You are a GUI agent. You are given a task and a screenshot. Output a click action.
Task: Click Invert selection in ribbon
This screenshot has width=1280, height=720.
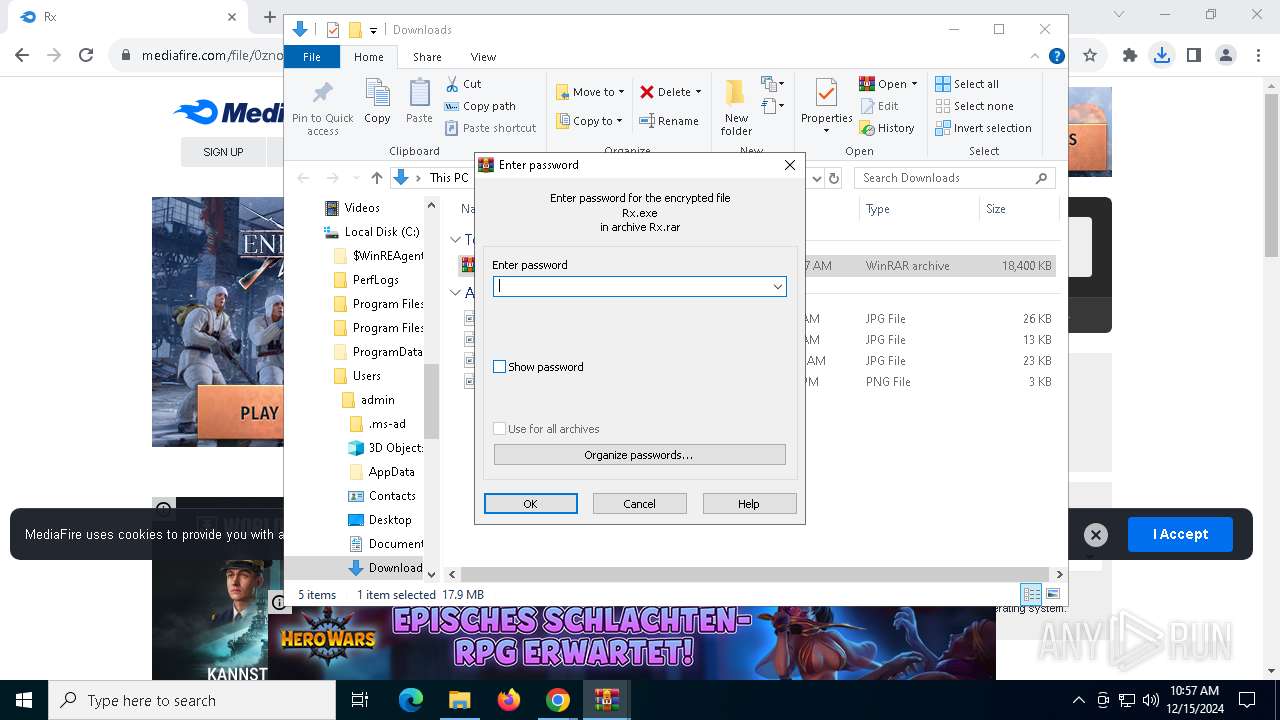click(983, 128)
